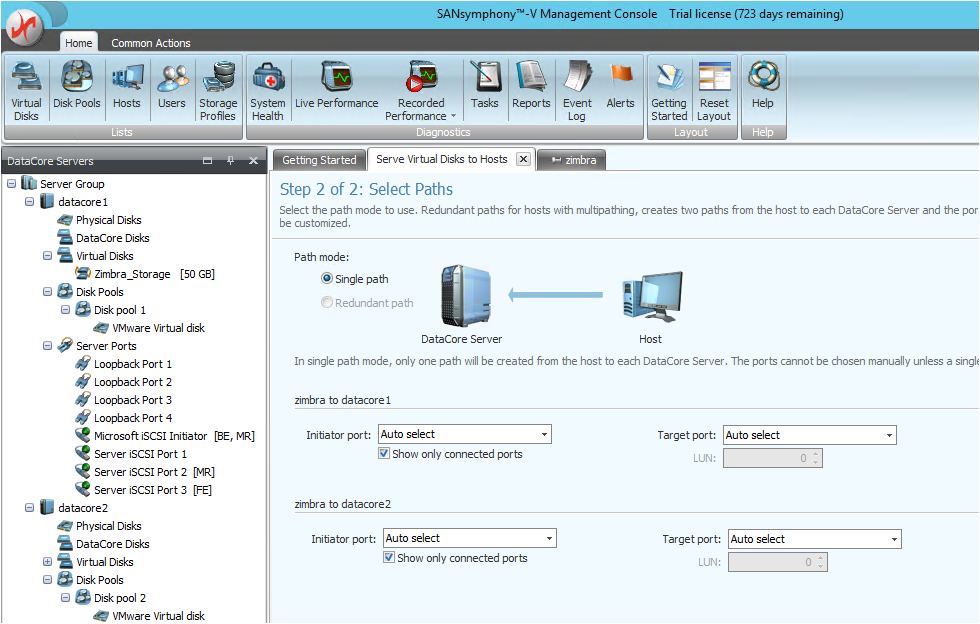This screenshot has width=980, height=624.
Task: Click the SANsymphony application logo button
Action: 25,26
